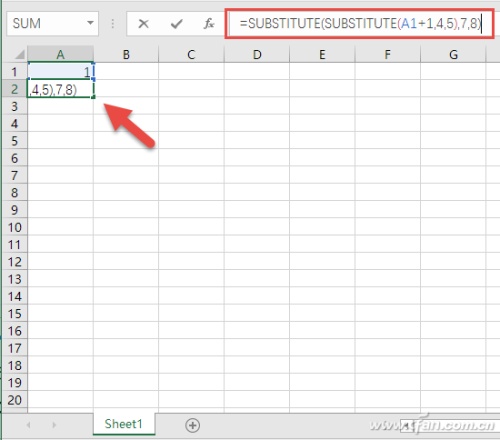Select column A header
500x440 pixels.
click(x=60, y=54)
